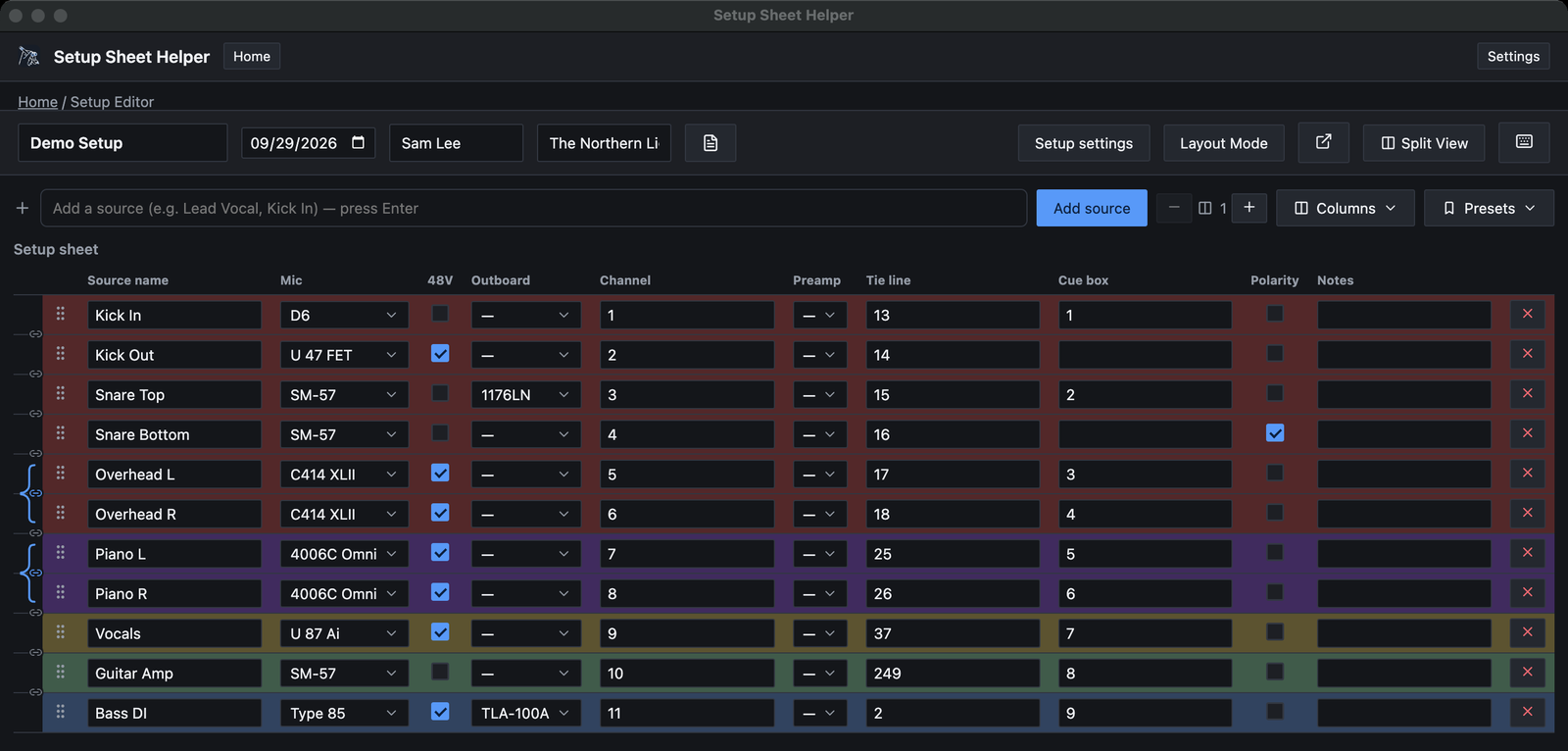Delete the Overhead R row

pos(1527,513)
